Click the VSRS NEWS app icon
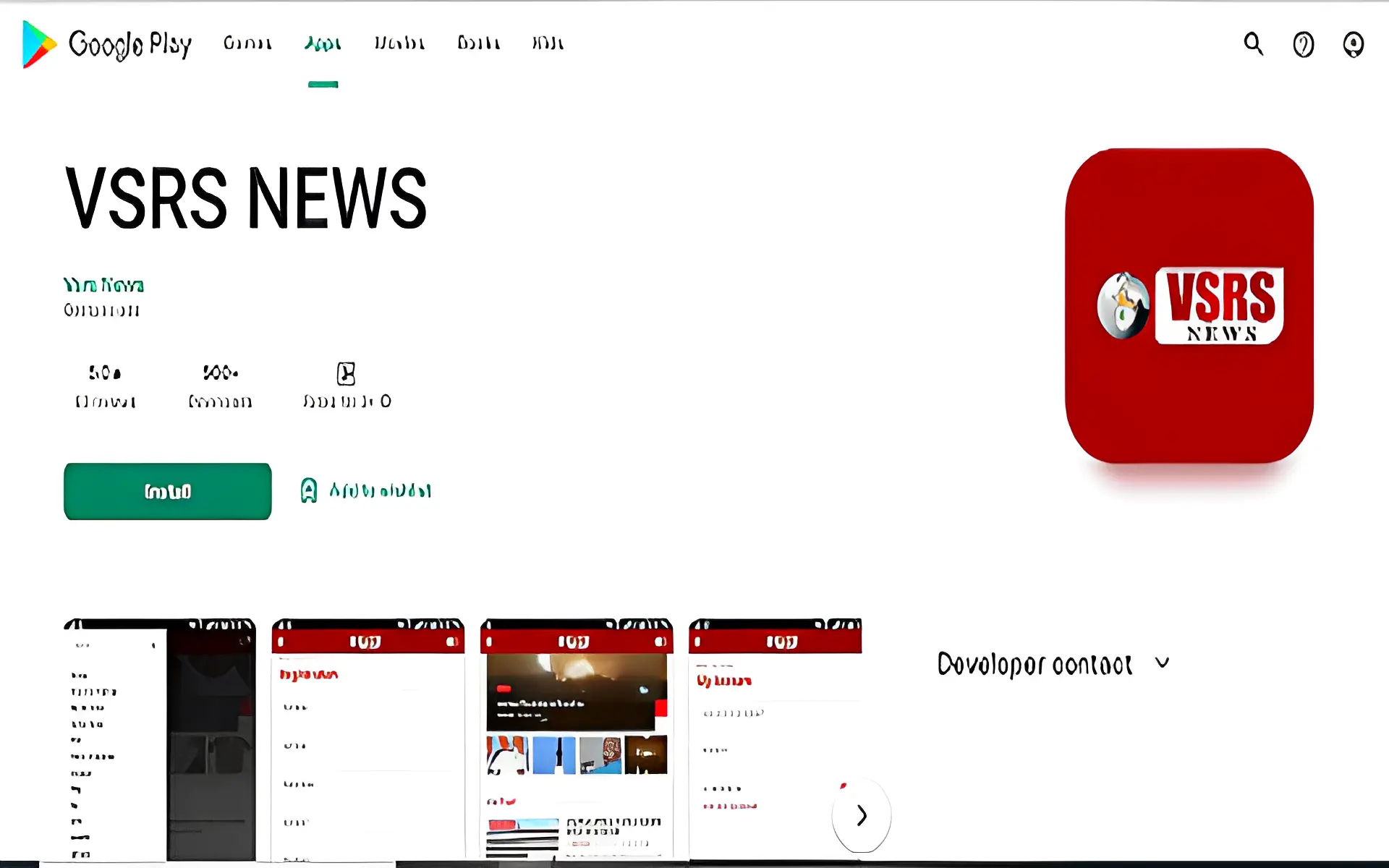The image size is (1389, 868). coord(1189,306)
